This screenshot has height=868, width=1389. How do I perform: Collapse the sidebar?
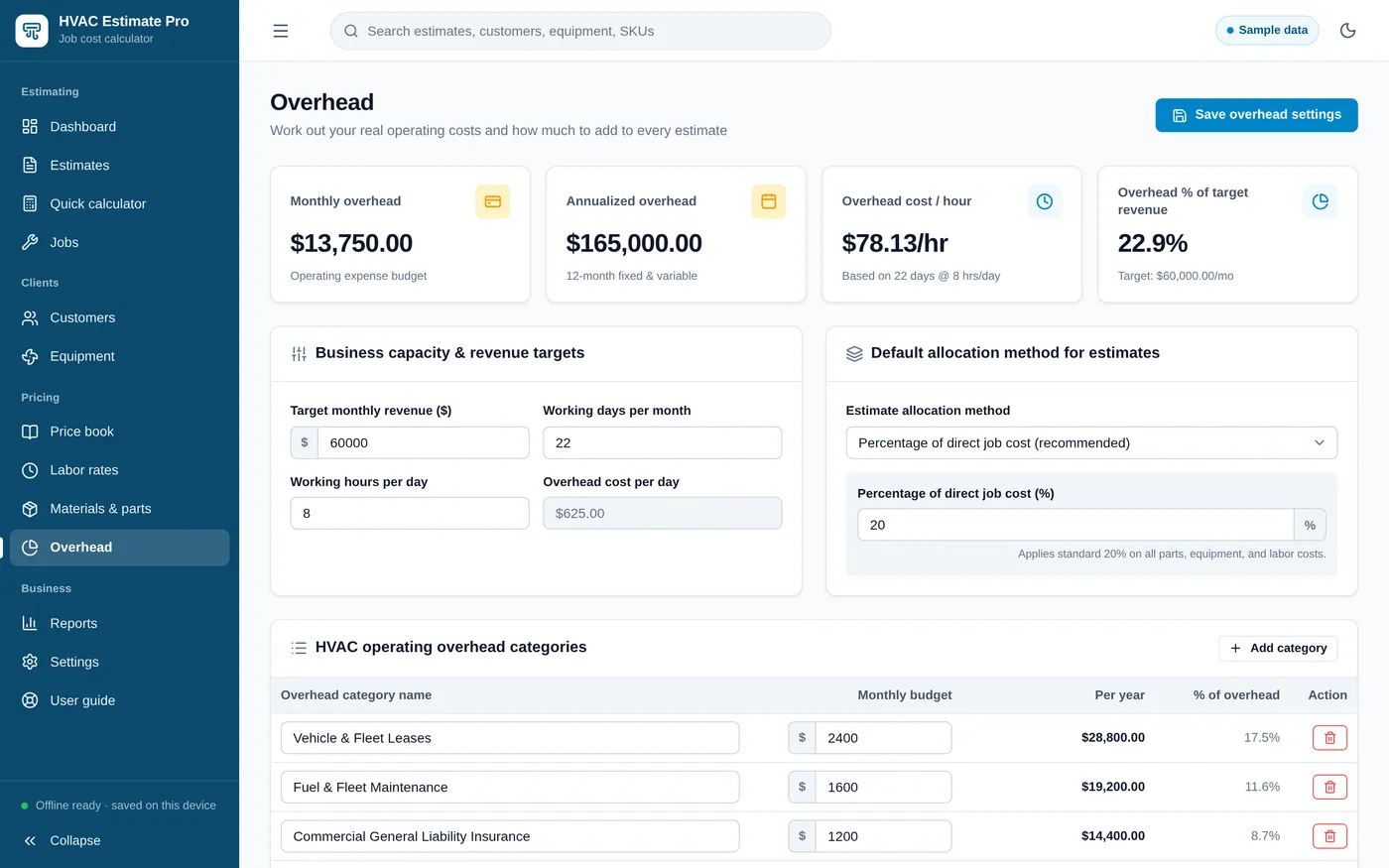[x=119, y=841]
